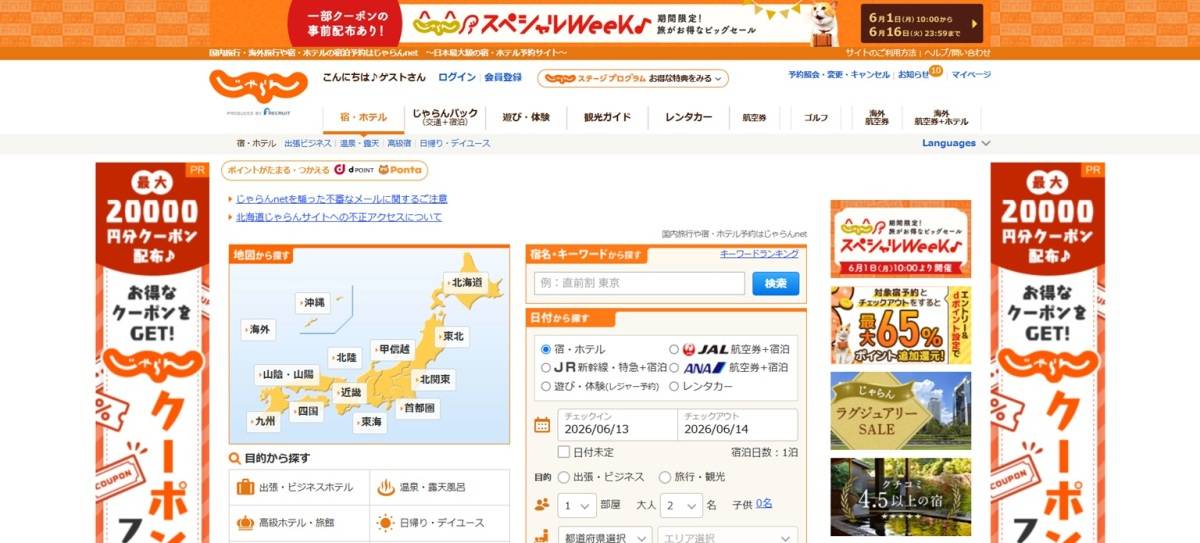The image size is (1200, 543).
Task: Click the d POINT logo
Action: tap(353, 170)
